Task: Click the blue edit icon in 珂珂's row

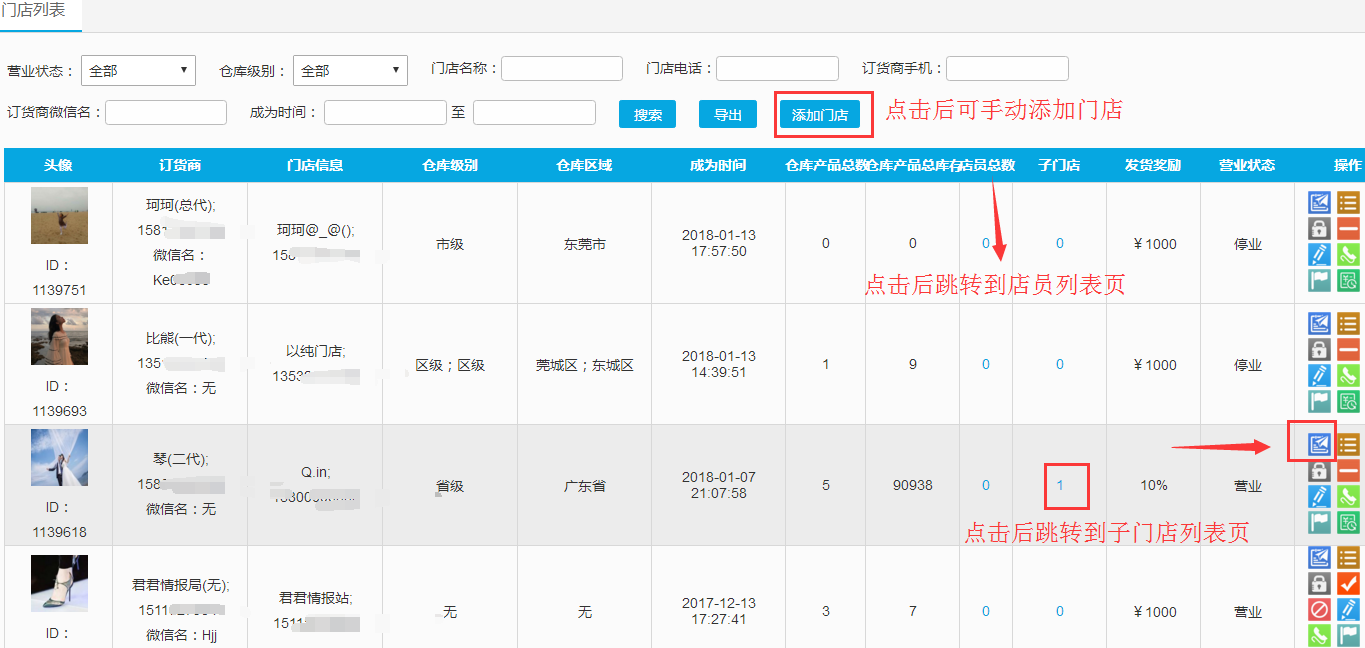Action: click(1320, 203)
